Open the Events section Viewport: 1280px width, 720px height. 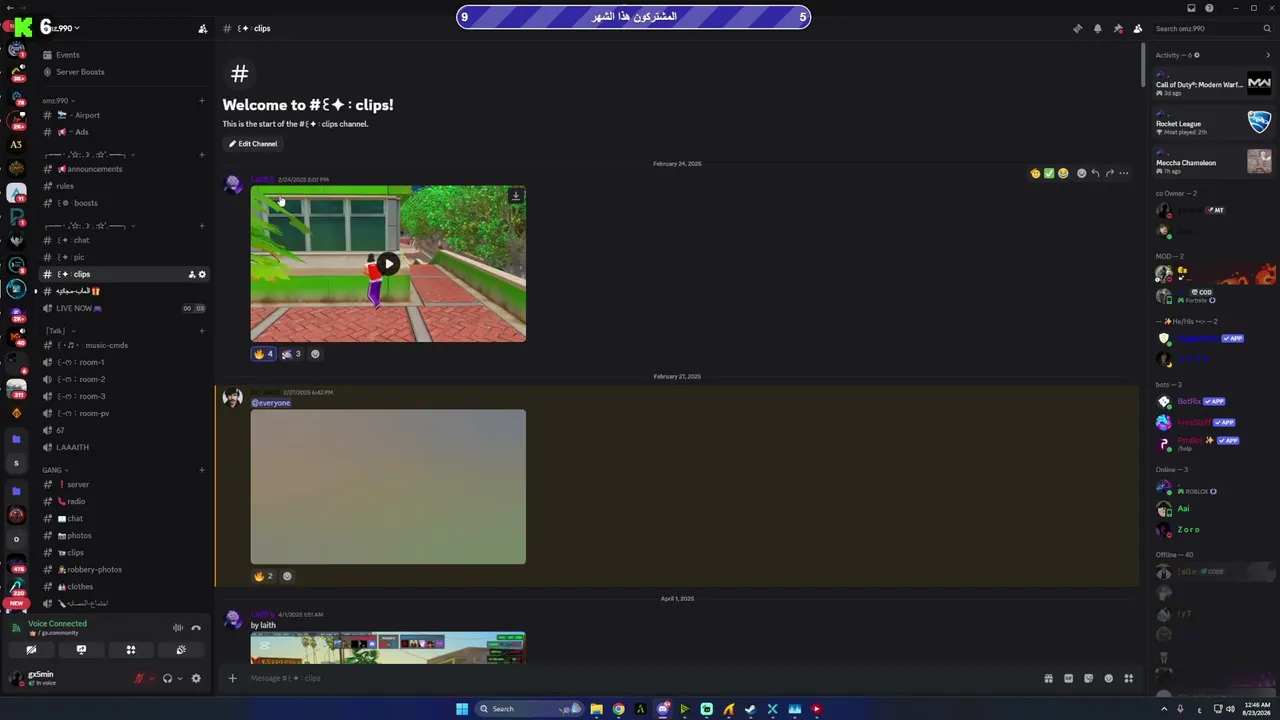pos(124,55)
